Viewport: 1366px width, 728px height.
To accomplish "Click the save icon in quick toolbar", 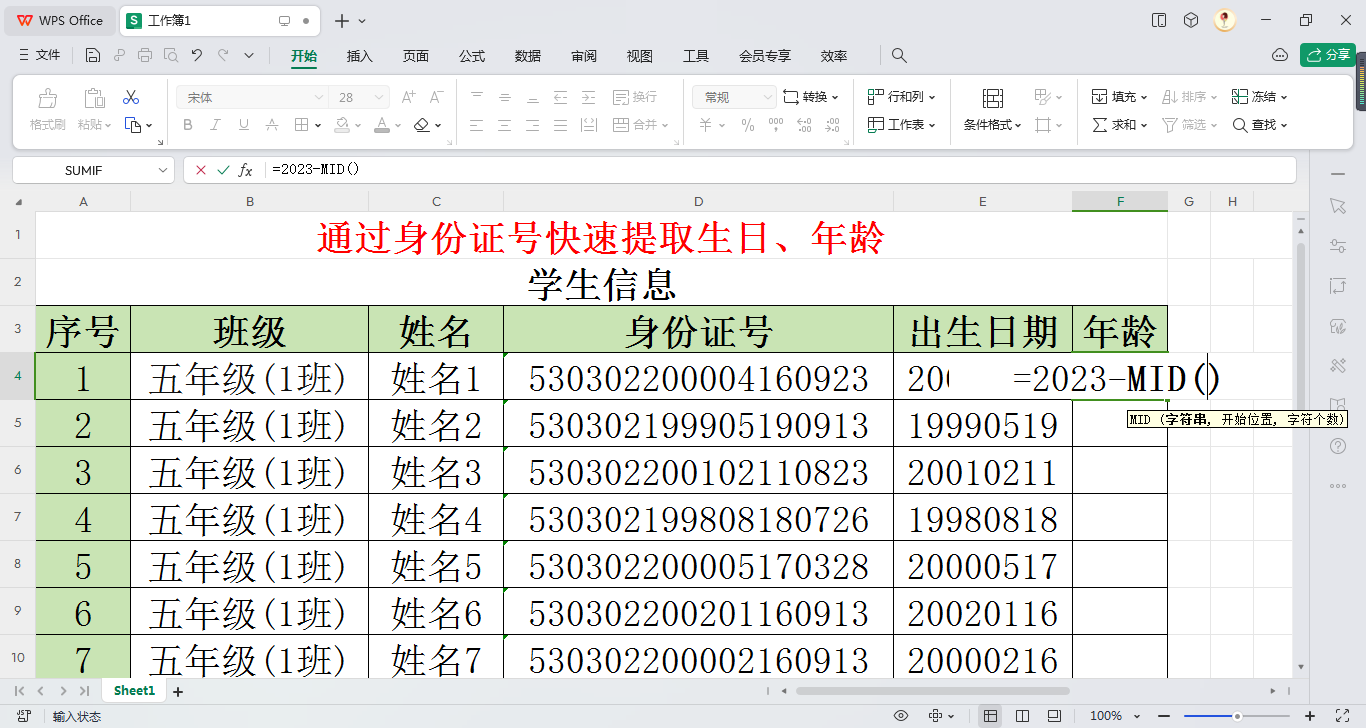I will coord(93,55).
